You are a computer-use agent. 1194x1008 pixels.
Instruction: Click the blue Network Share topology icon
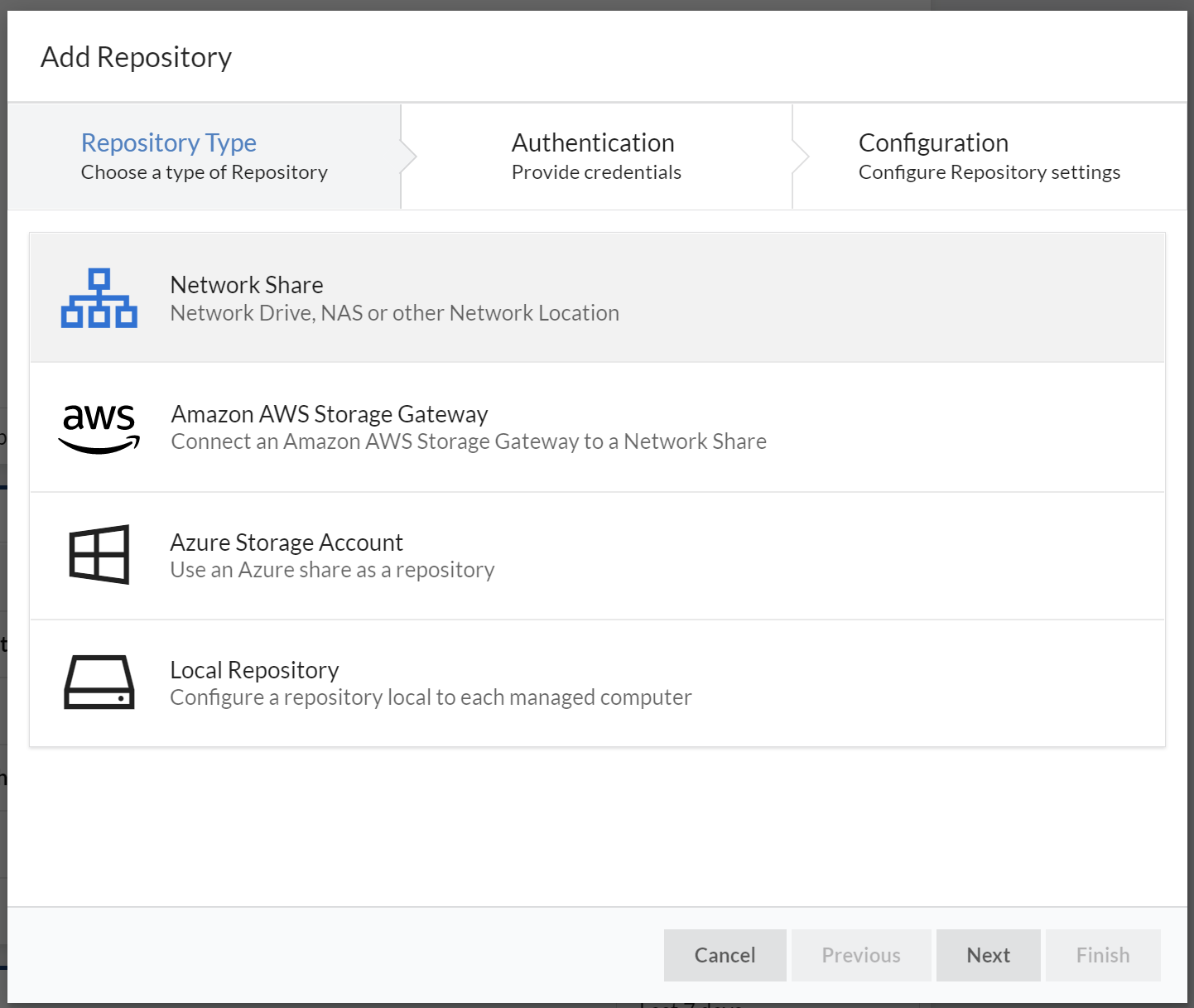(x=99, y=298)
